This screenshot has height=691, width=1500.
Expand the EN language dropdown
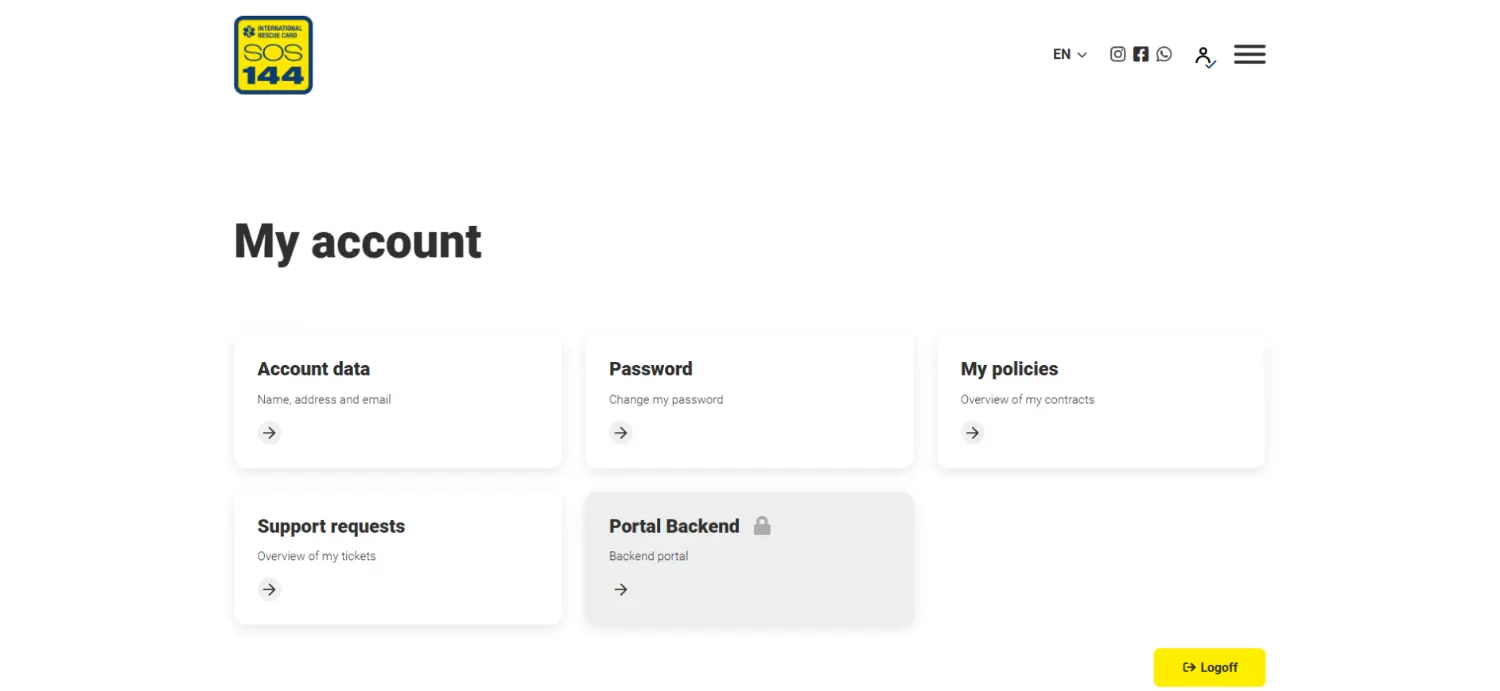pyautogui.click(x=1062, y=55)
